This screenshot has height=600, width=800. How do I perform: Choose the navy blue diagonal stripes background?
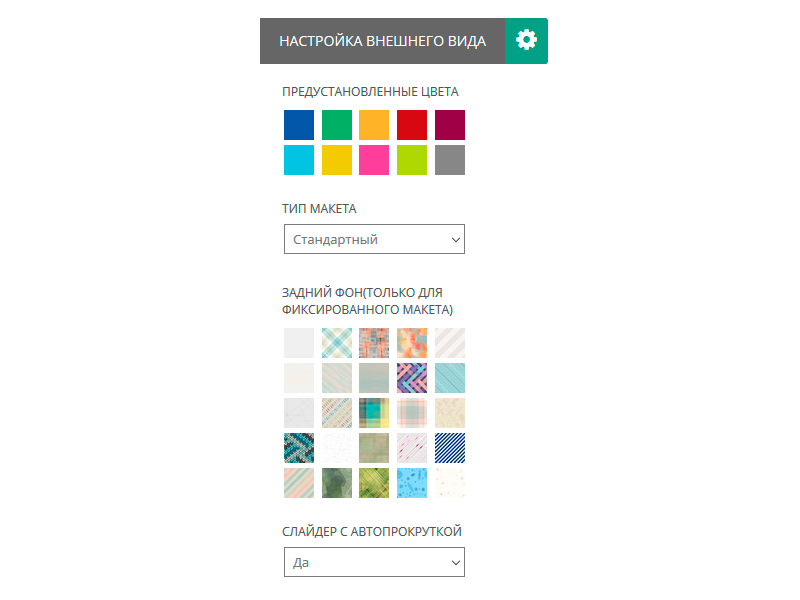point(449,448)
